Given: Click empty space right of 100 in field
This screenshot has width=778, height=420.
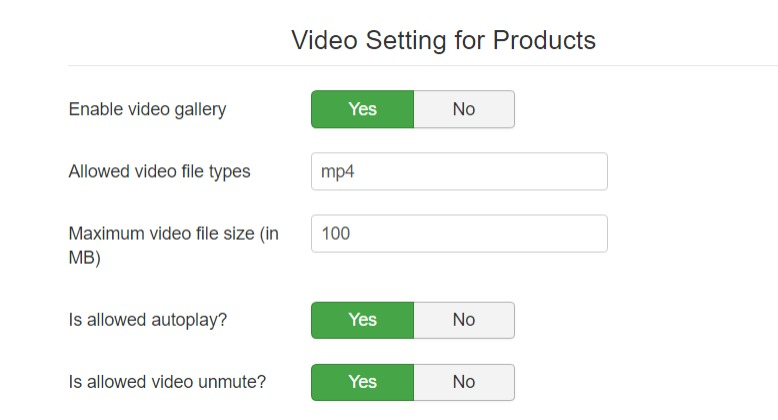Looking at the screenshot, I should pos(500,234).
